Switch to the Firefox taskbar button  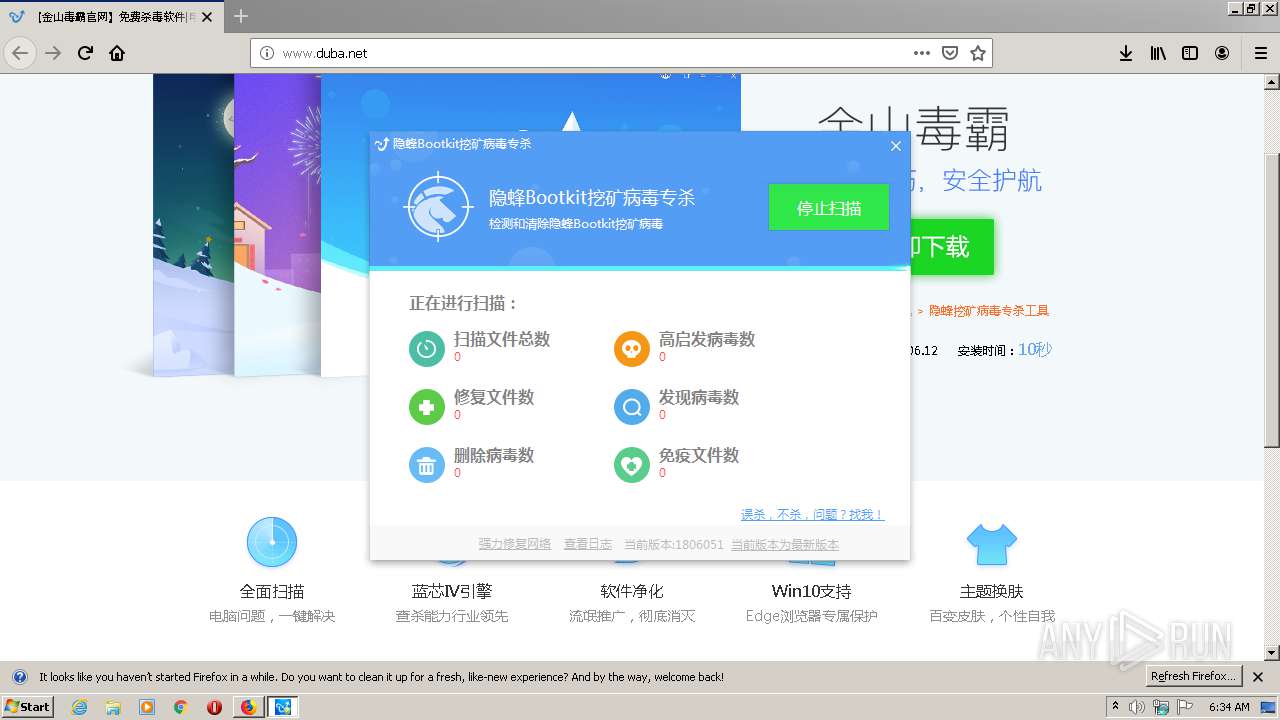coord(248,707)
